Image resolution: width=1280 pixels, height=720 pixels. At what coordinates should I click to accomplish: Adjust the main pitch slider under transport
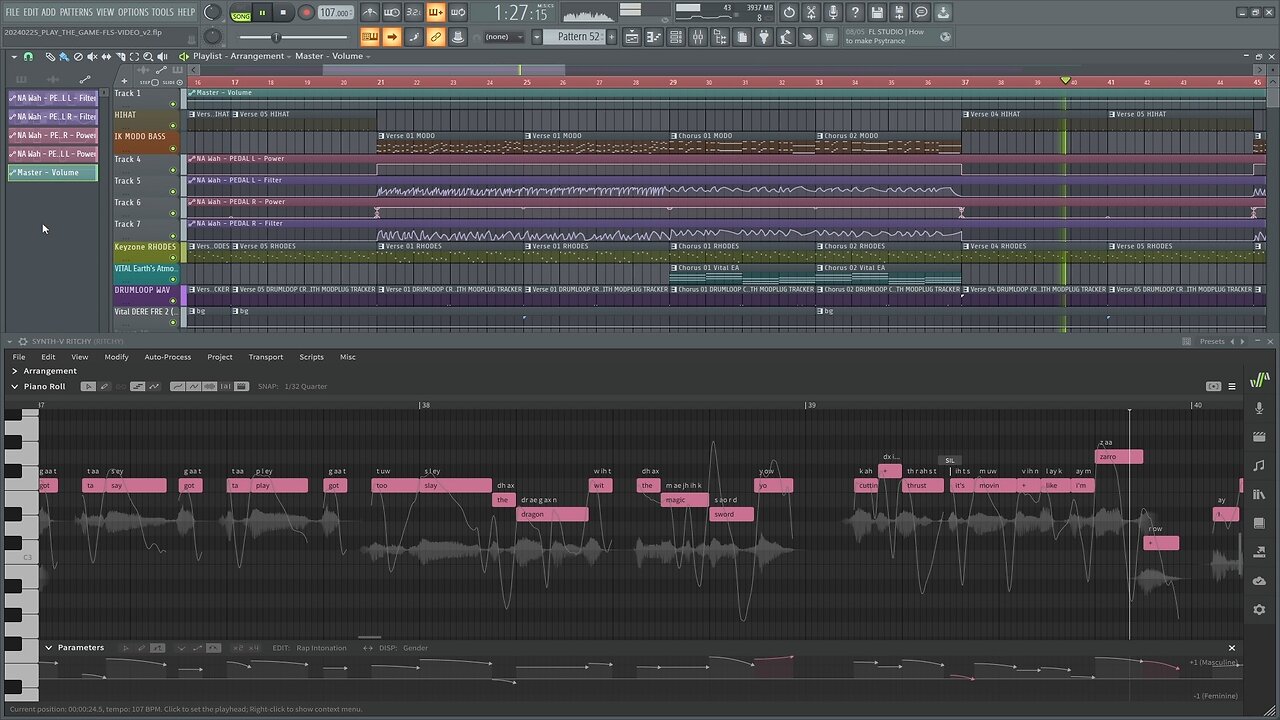(x=277, y=37)
